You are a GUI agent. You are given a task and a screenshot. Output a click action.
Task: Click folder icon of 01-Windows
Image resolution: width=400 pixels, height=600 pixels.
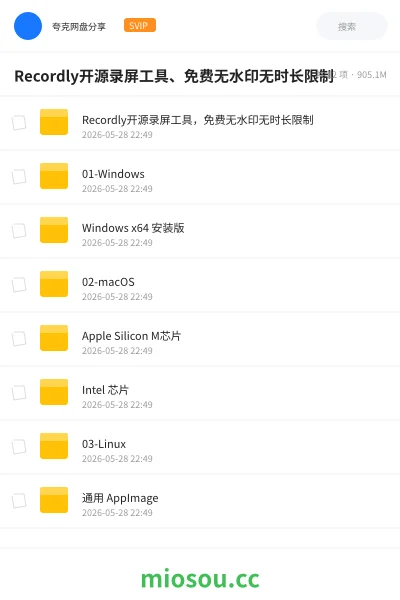[x=54, y=176]
